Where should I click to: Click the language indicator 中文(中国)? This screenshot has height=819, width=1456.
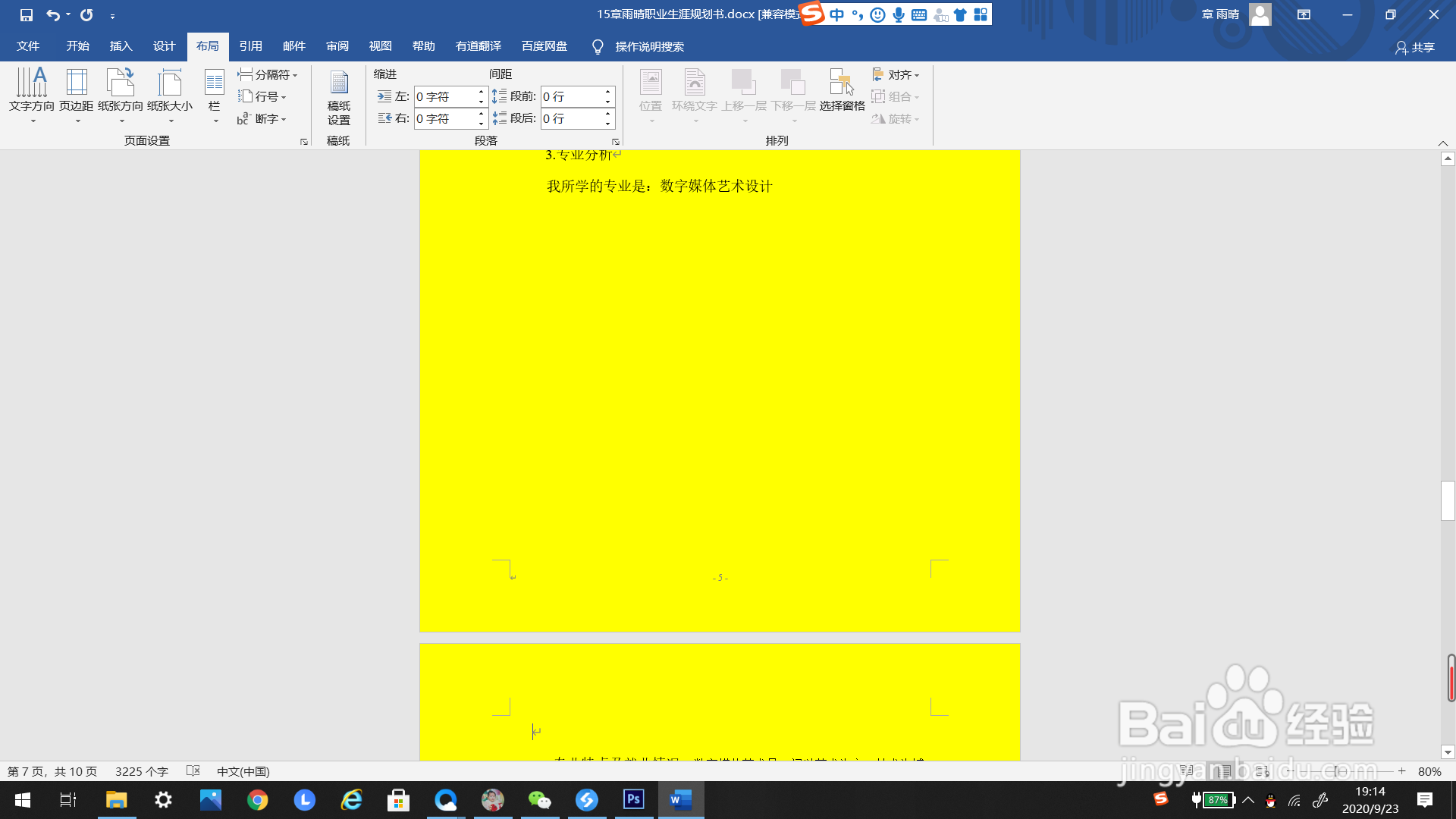coord(243,771)
